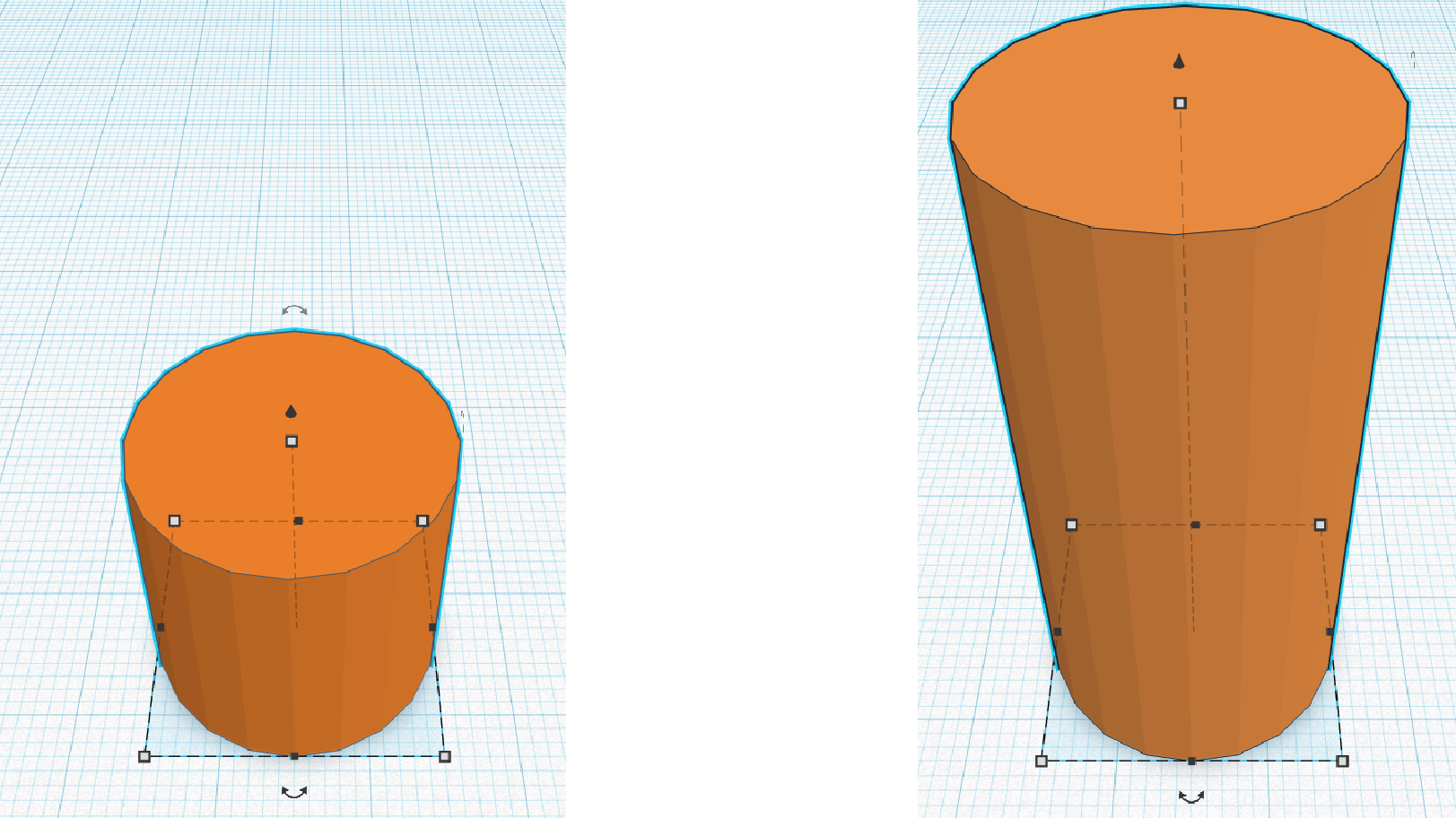Click the short cylinder's bottom edge midpoint handle
Viewport: 1456px width, 818px height.
click(x=294, y=756)
